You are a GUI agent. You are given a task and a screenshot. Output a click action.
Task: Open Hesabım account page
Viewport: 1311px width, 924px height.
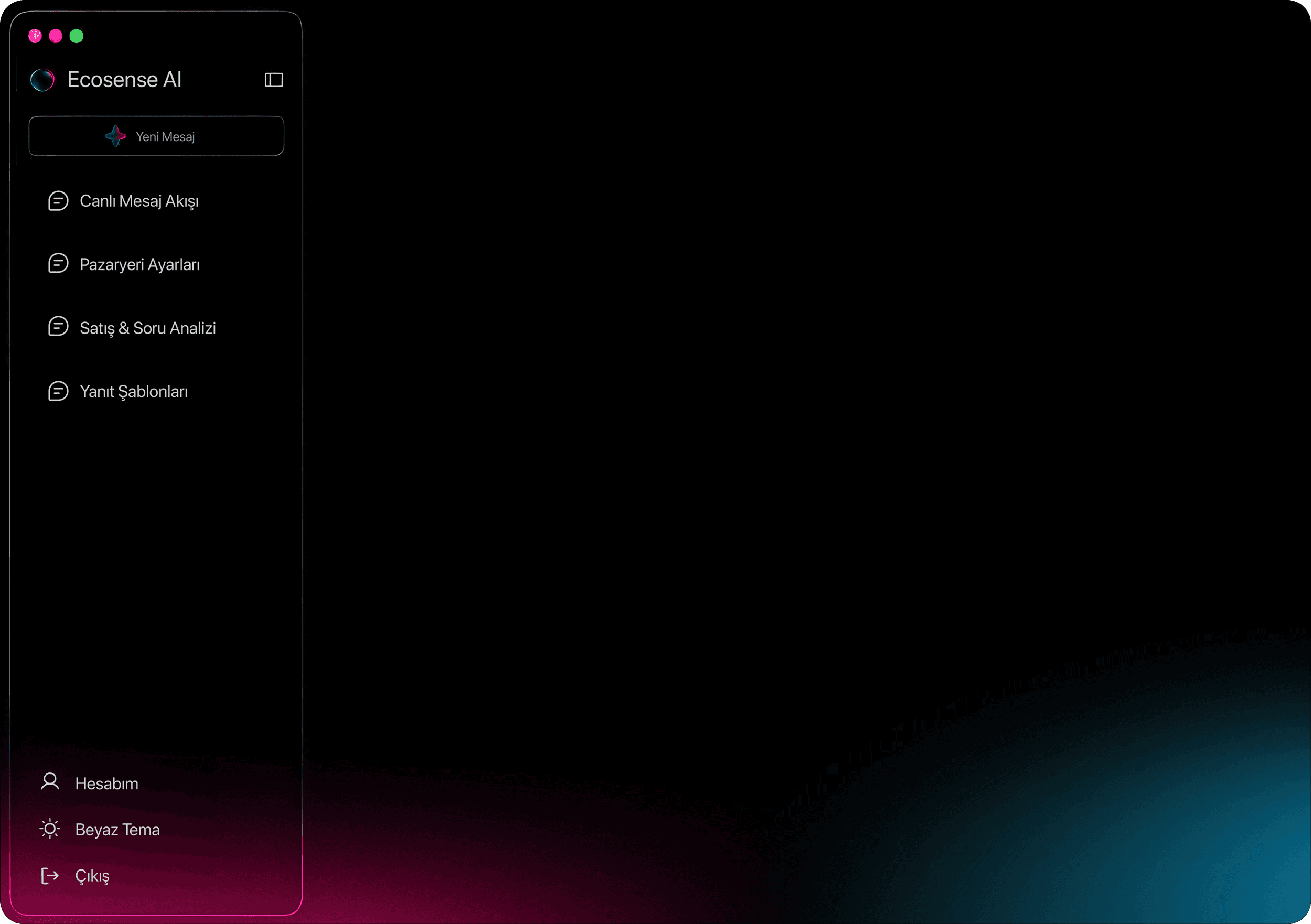tap(107, 783)
